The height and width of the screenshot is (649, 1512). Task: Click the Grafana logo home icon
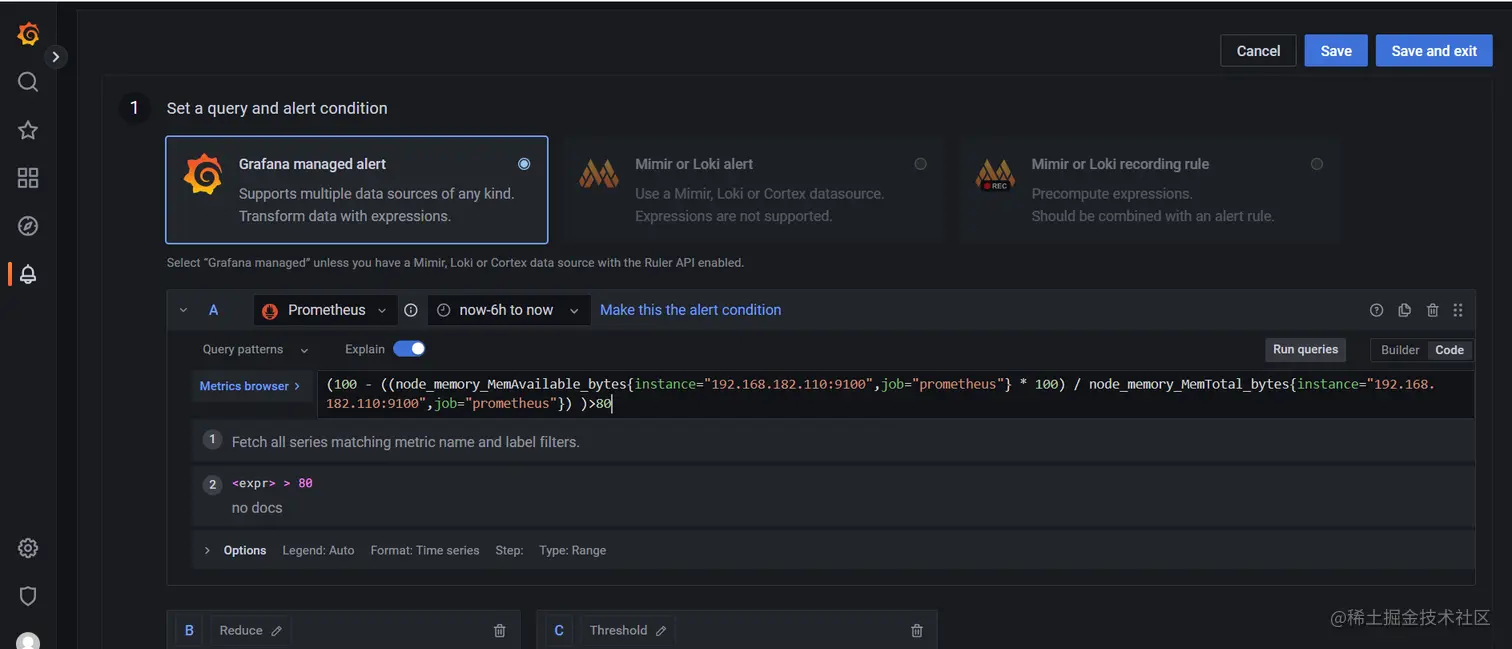click(28, 34)
